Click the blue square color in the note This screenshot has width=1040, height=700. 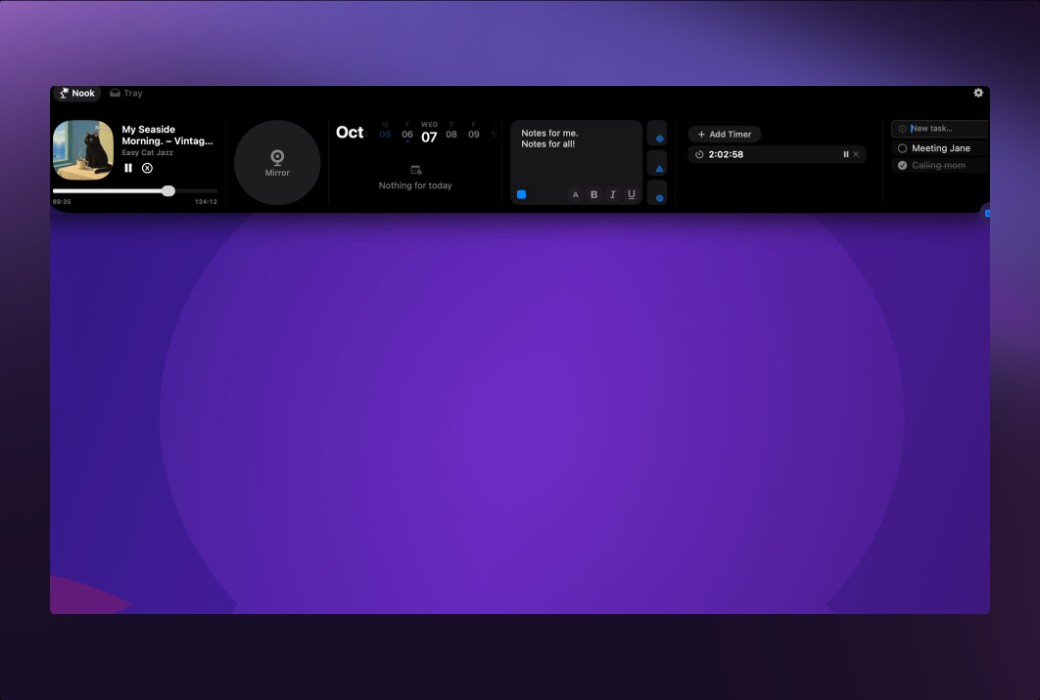pos(521,194)
